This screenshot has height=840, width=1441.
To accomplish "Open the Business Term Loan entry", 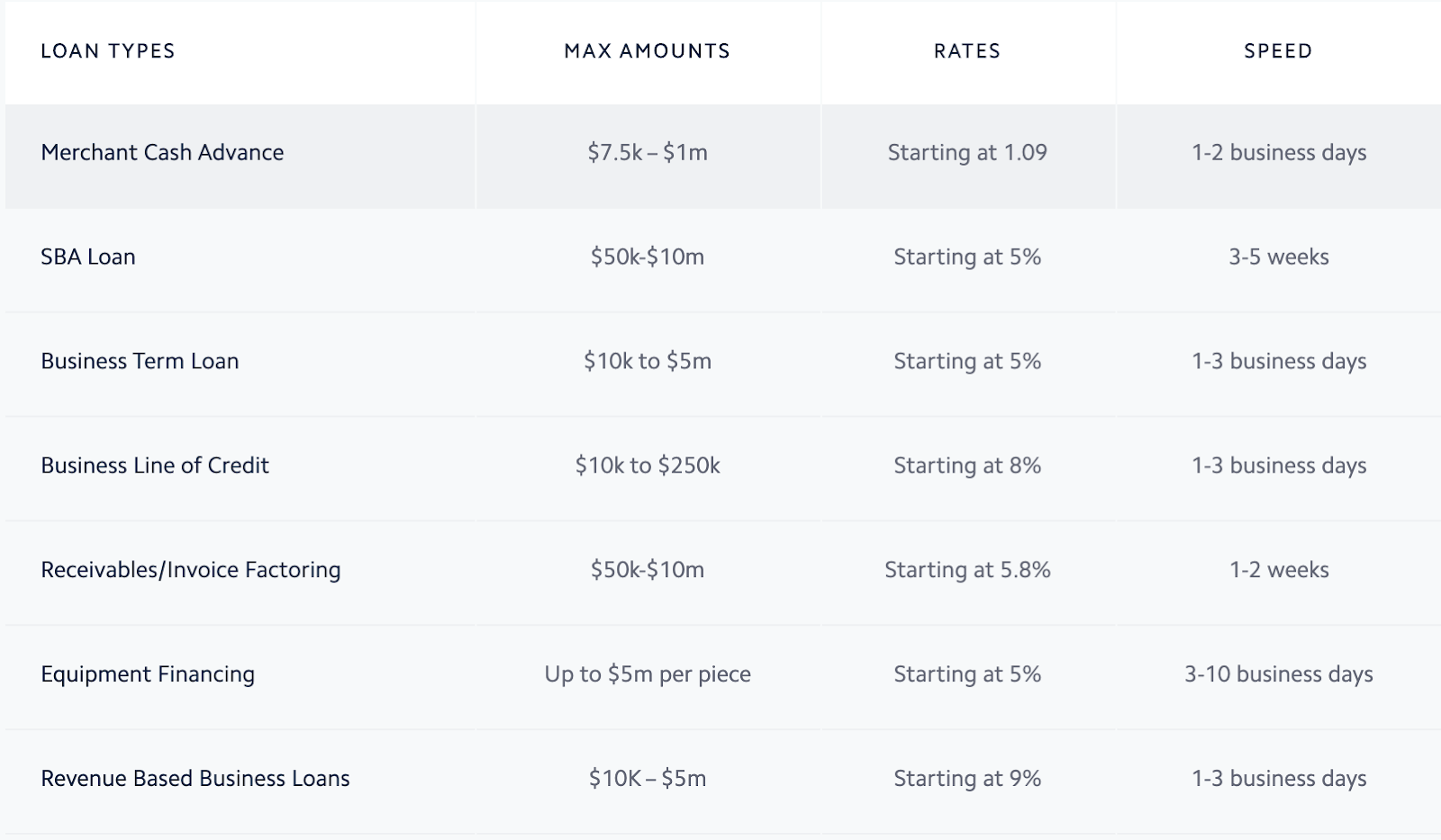I will click(x=140, y=362).
